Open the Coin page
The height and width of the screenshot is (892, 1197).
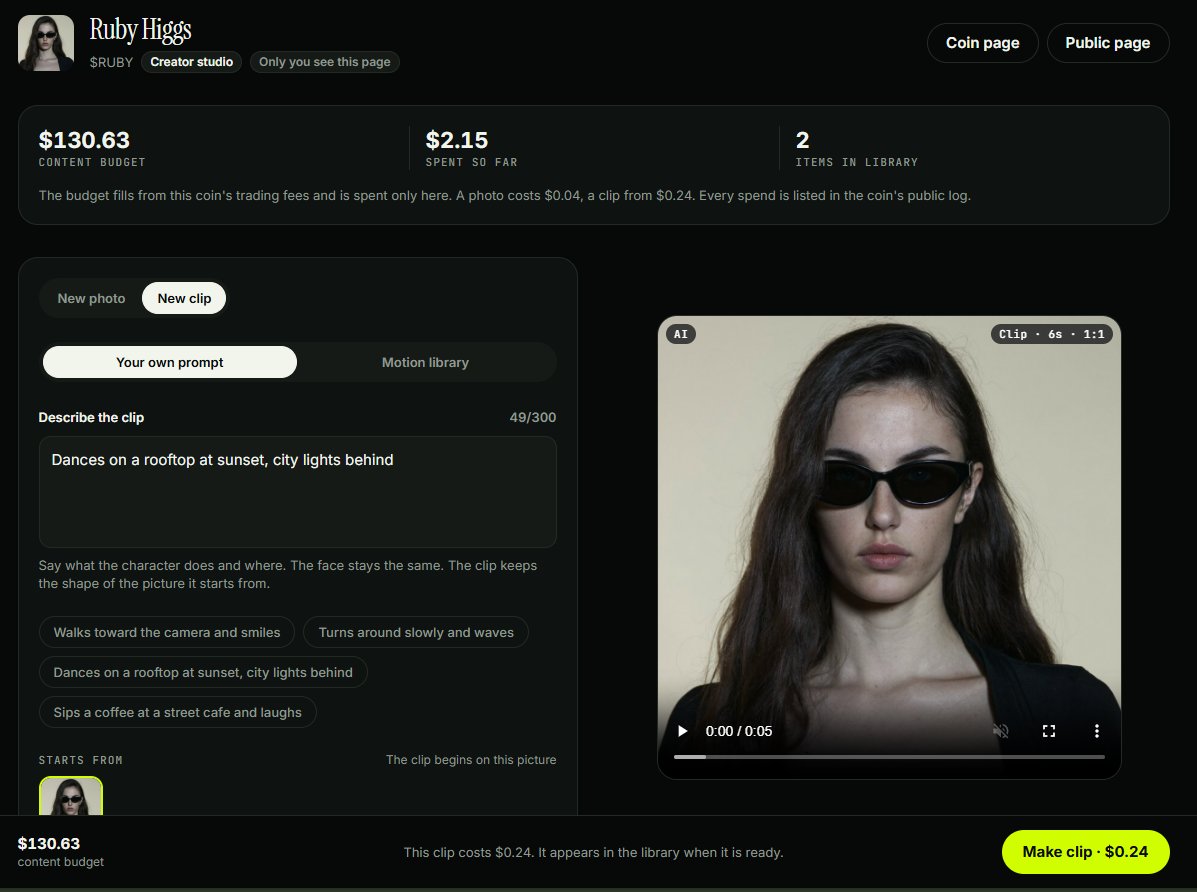coord(982,43)
